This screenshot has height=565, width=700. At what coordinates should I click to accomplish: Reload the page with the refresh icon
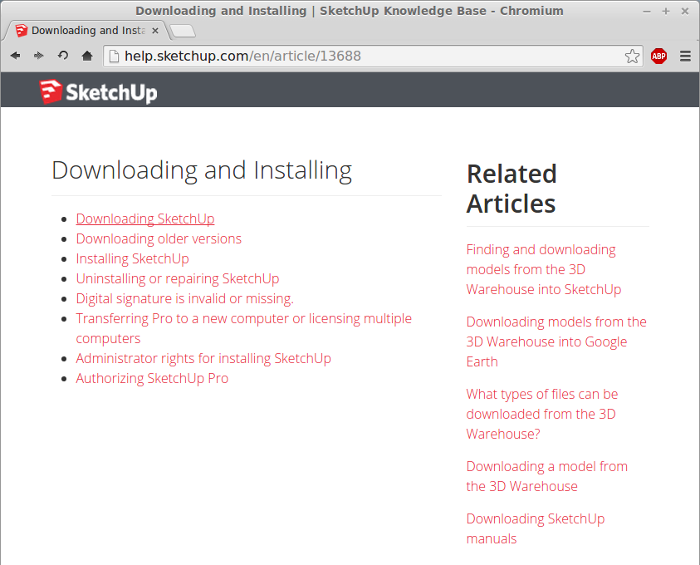click(x=63, y=56)
